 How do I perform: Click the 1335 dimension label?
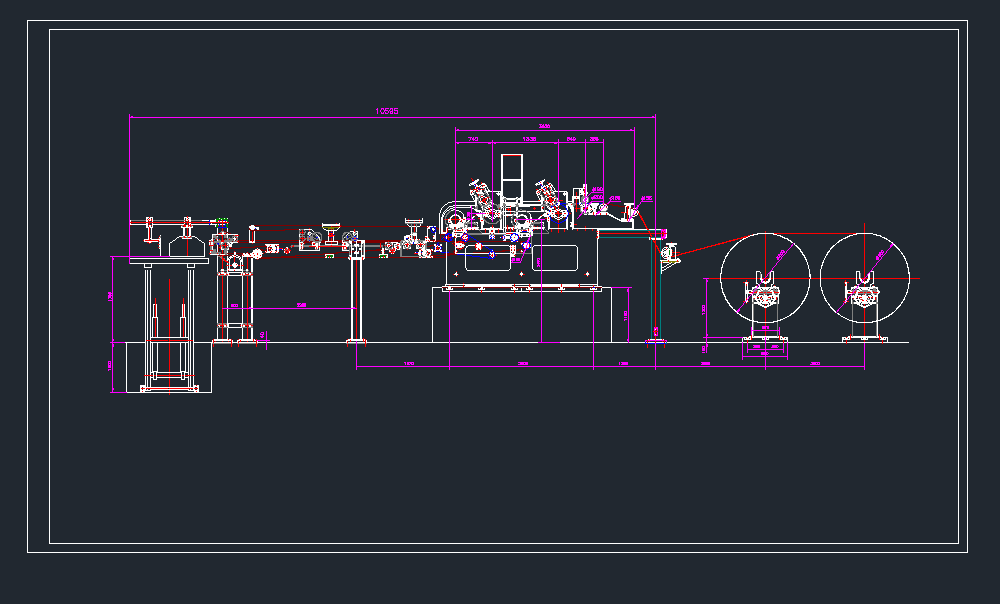pyautogui.click(x=530, y=139)
